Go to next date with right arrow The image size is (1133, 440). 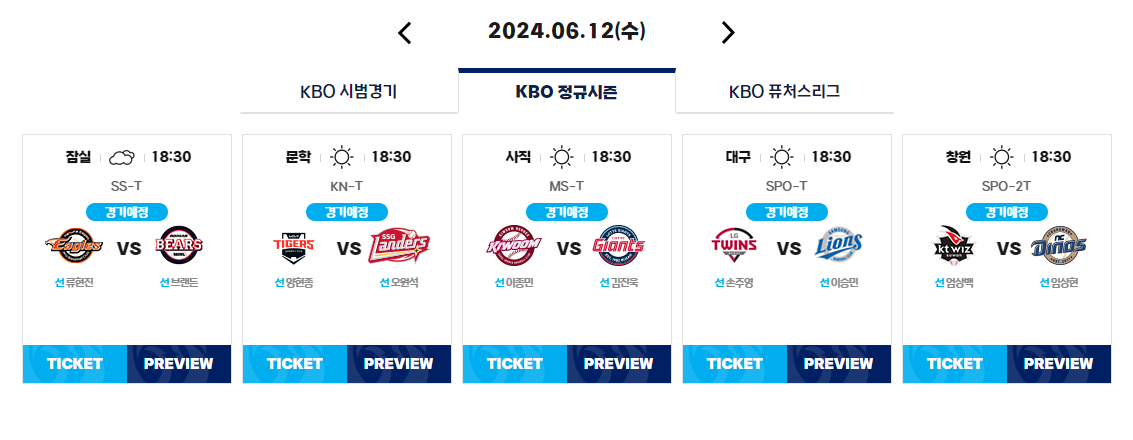pos(728,33)
